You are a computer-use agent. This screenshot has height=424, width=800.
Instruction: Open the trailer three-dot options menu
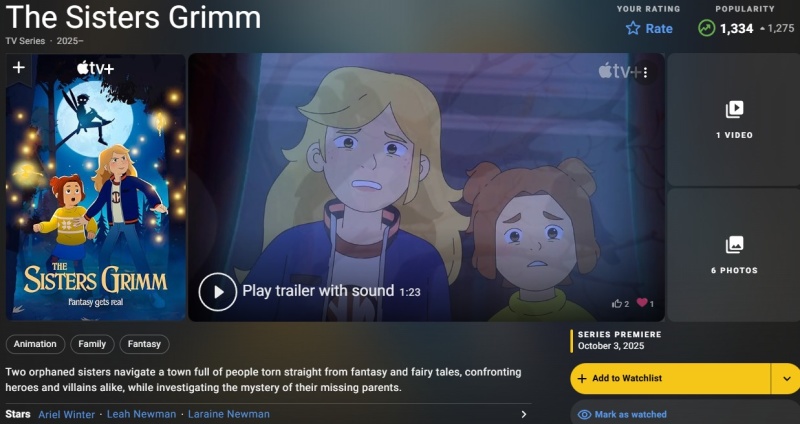(x=645, y=72)
